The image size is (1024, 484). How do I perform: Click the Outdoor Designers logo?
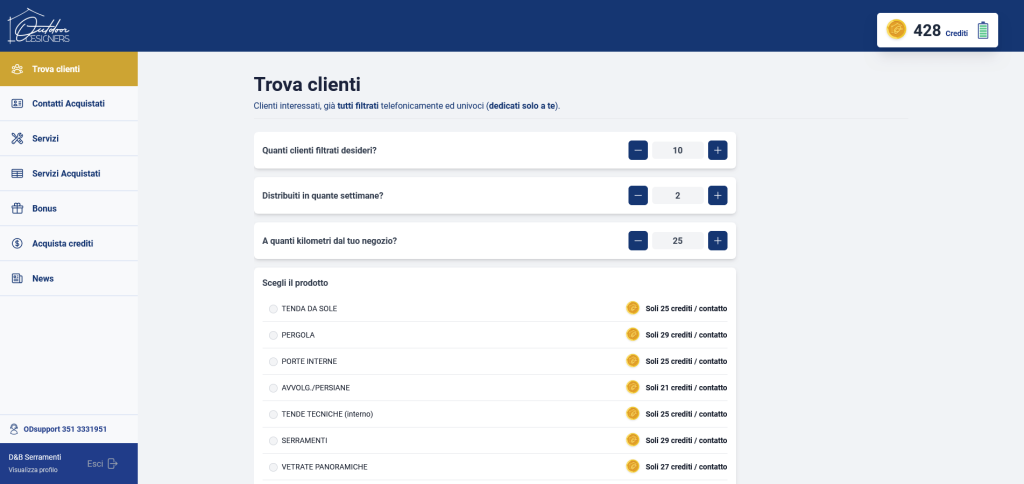pos(39,26)
